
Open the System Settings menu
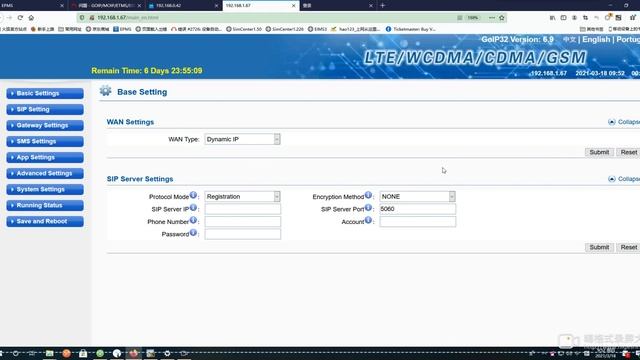click(45, 189)
